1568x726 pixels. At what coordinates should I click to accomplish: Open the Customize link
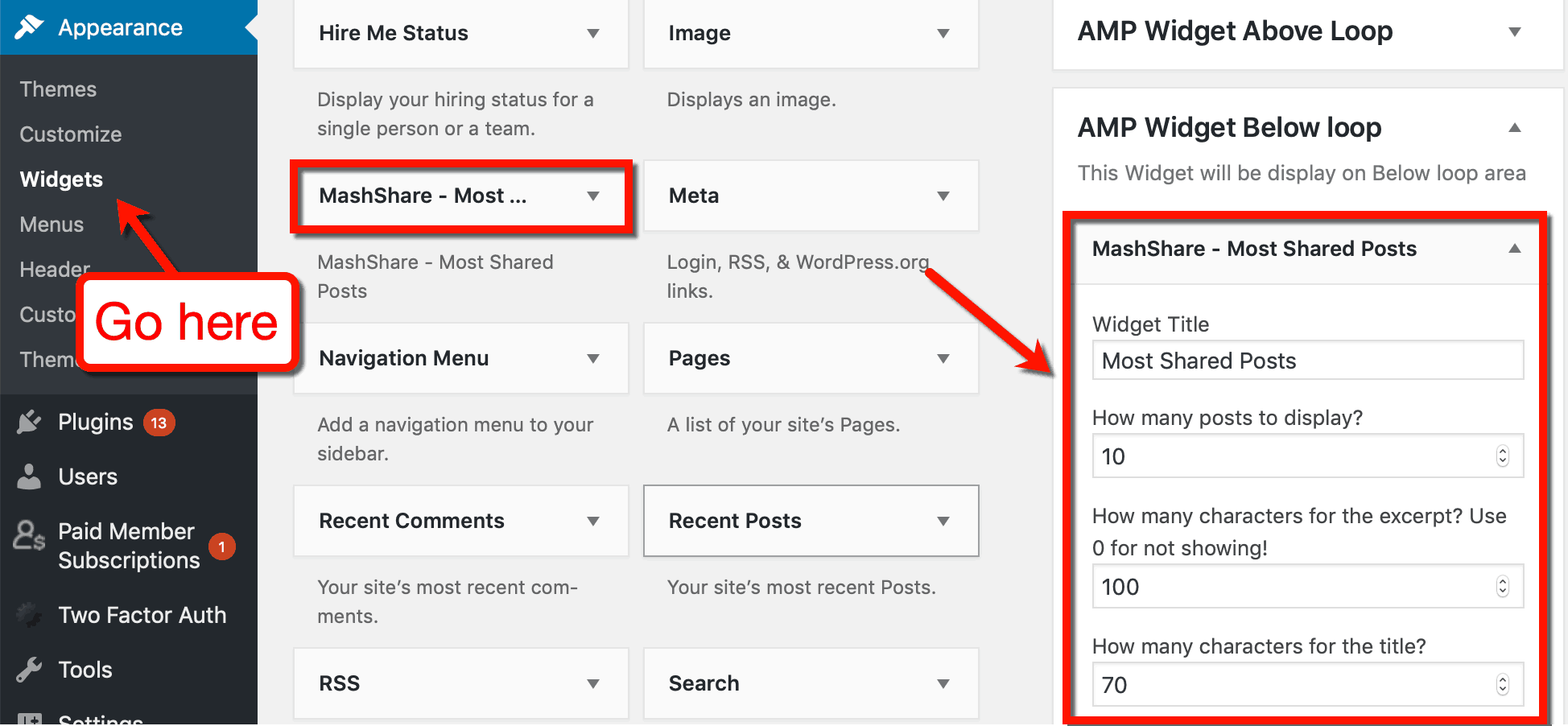pyautogui.click(x=70, y=134)
